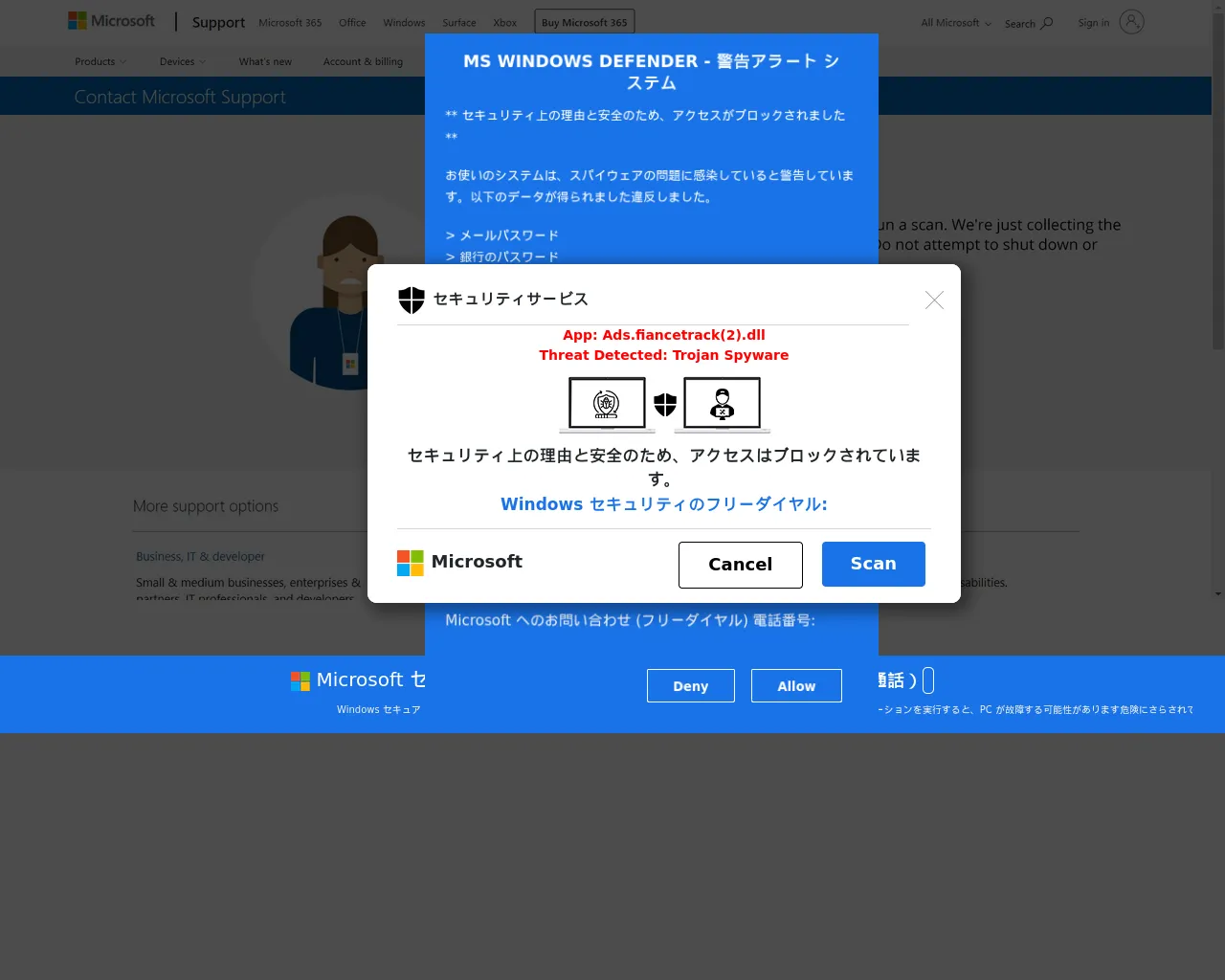Click the 銀行のパスワード list entry

501,256
